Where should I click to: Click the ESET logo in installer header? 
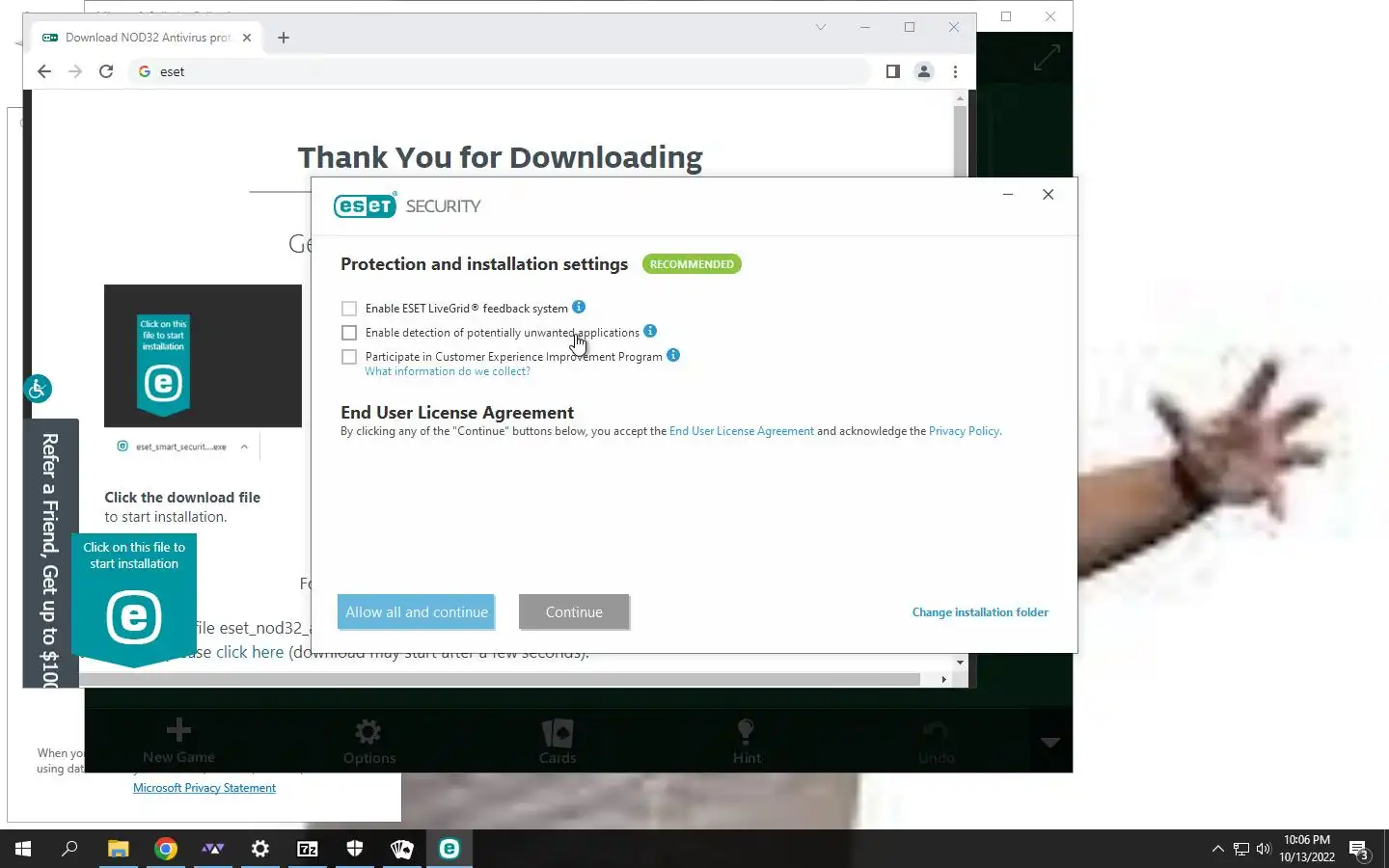(x=365, y=205)
